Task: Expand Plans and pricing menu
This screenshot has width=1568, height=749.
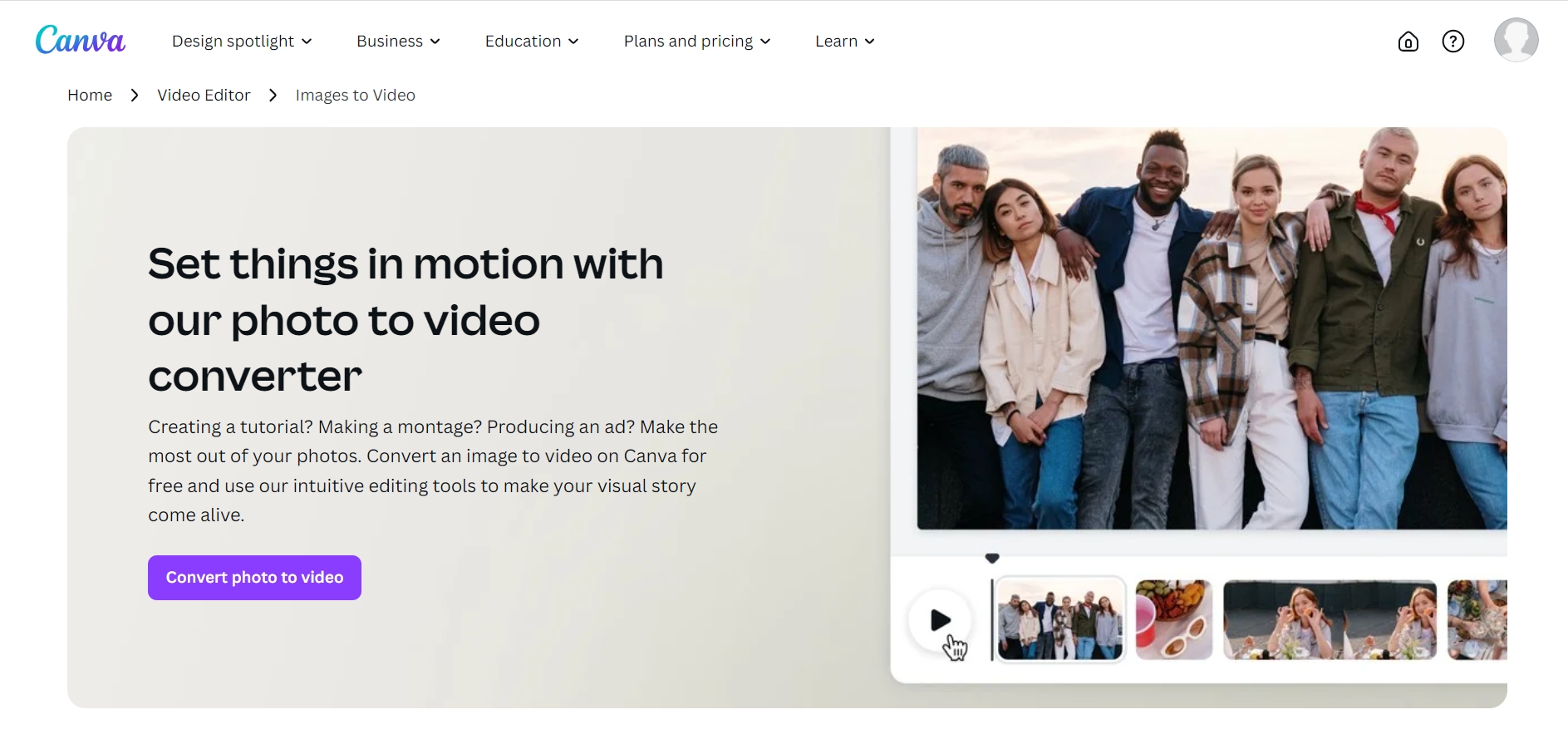Action: [697, 41]
